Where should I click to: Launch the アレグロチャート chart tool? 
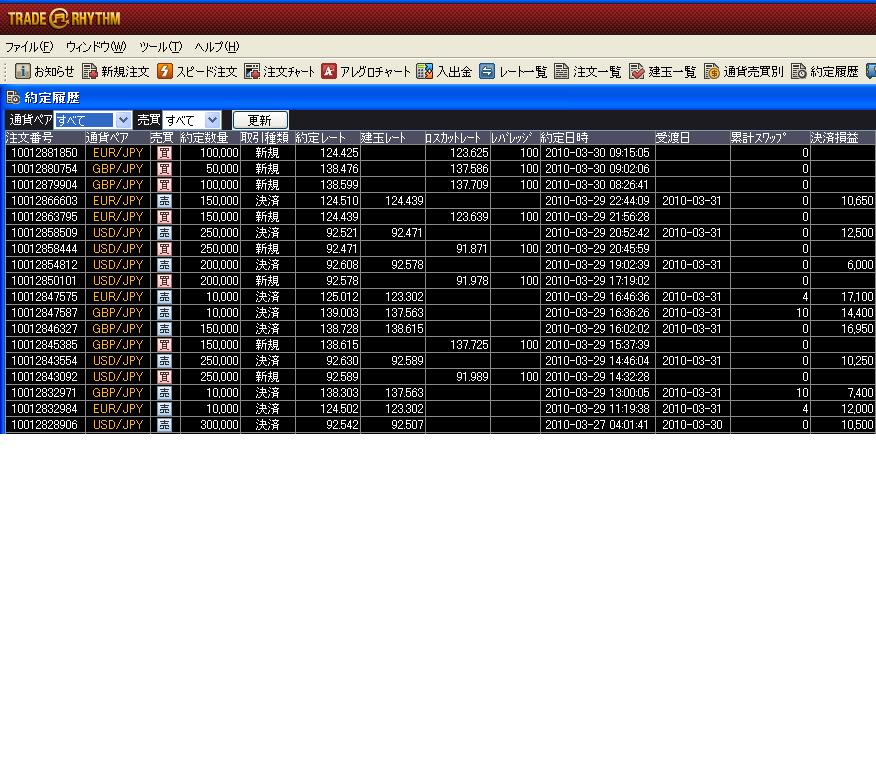tap(365, 72)
